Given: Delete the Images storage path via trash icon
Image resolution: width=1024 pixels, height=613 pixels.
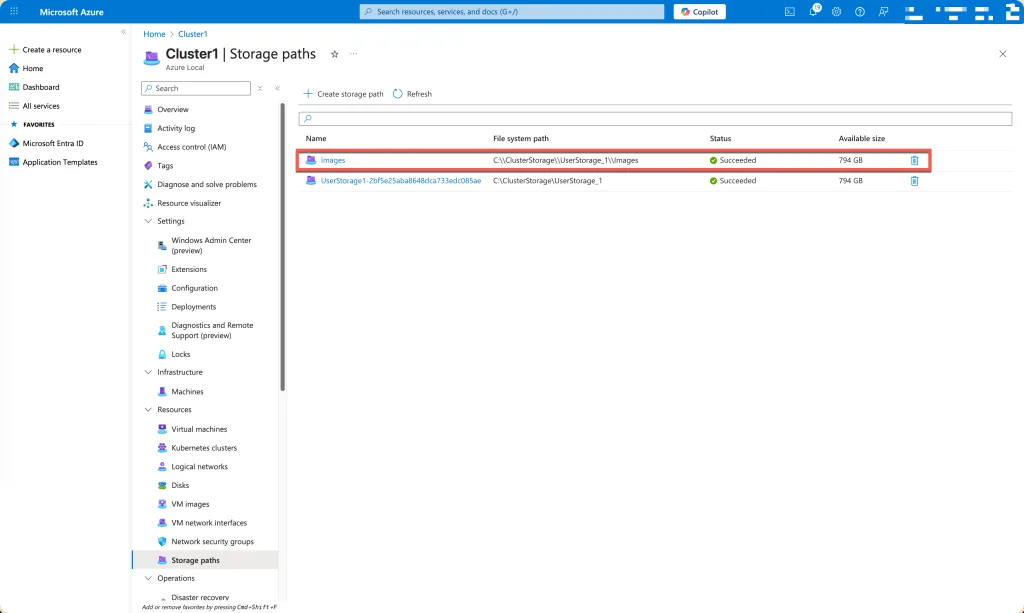Looking at the screenshot, I should (914, 160).
